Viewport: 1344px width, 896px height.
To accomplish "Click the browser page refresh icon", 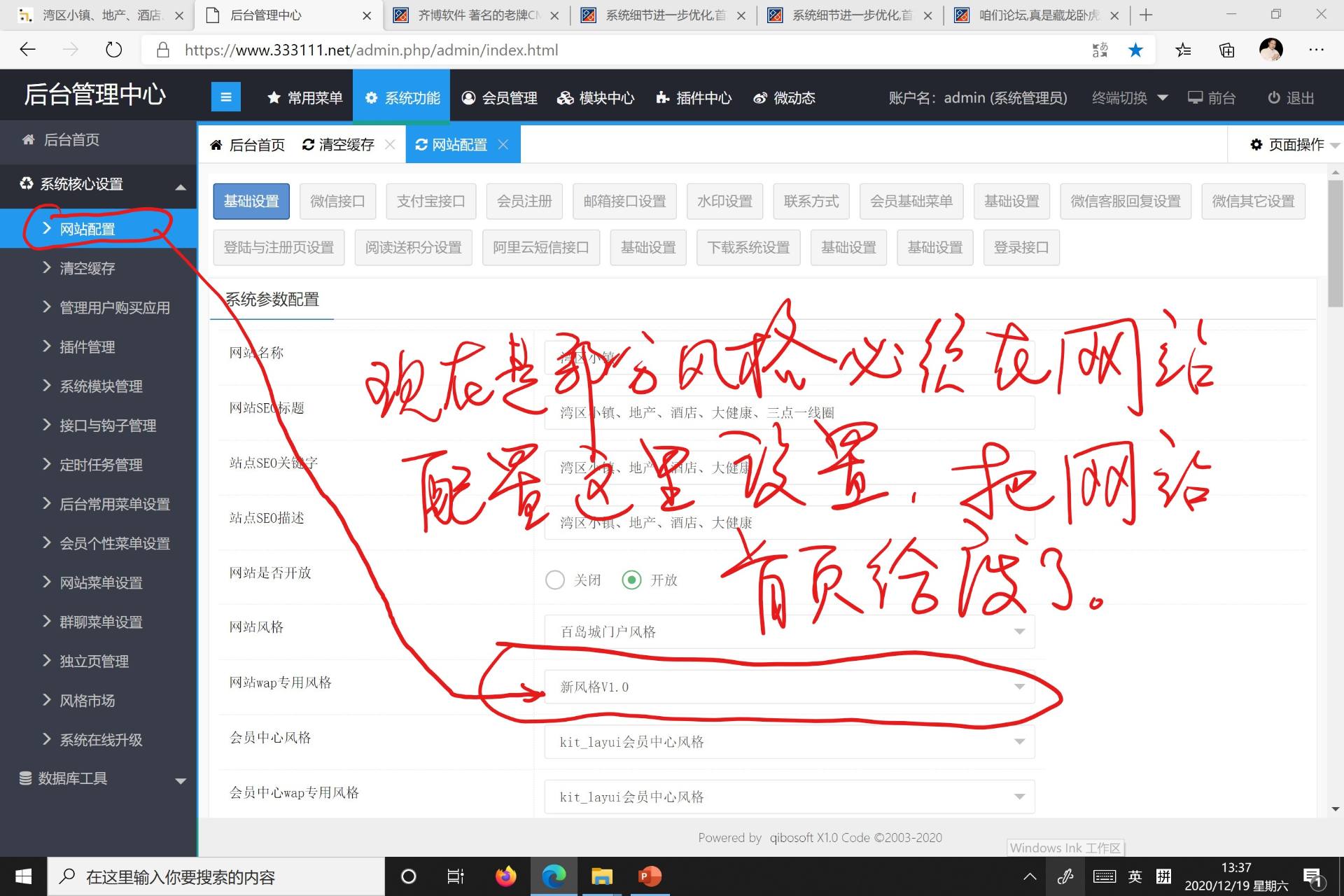I will [x=113, y=50].
